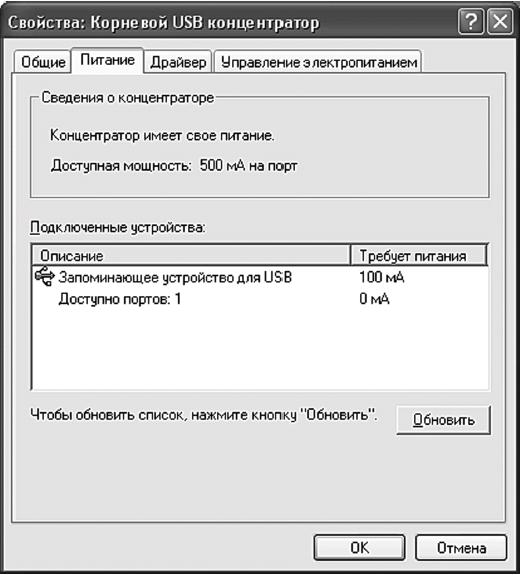Image resolution: width=520 pixels, height=575 pixels.
Task: Select the Доступно портов: 1 row
Action: click(260, 299)
